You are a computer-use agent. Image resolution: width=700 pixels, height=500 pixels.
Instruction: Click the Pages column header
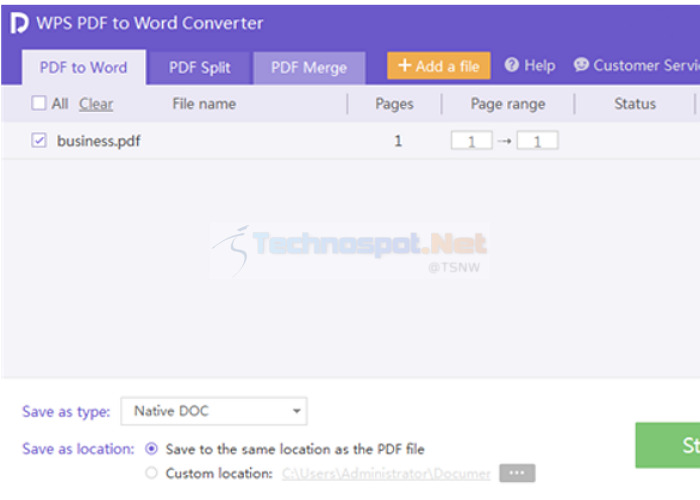coord(394,104)
